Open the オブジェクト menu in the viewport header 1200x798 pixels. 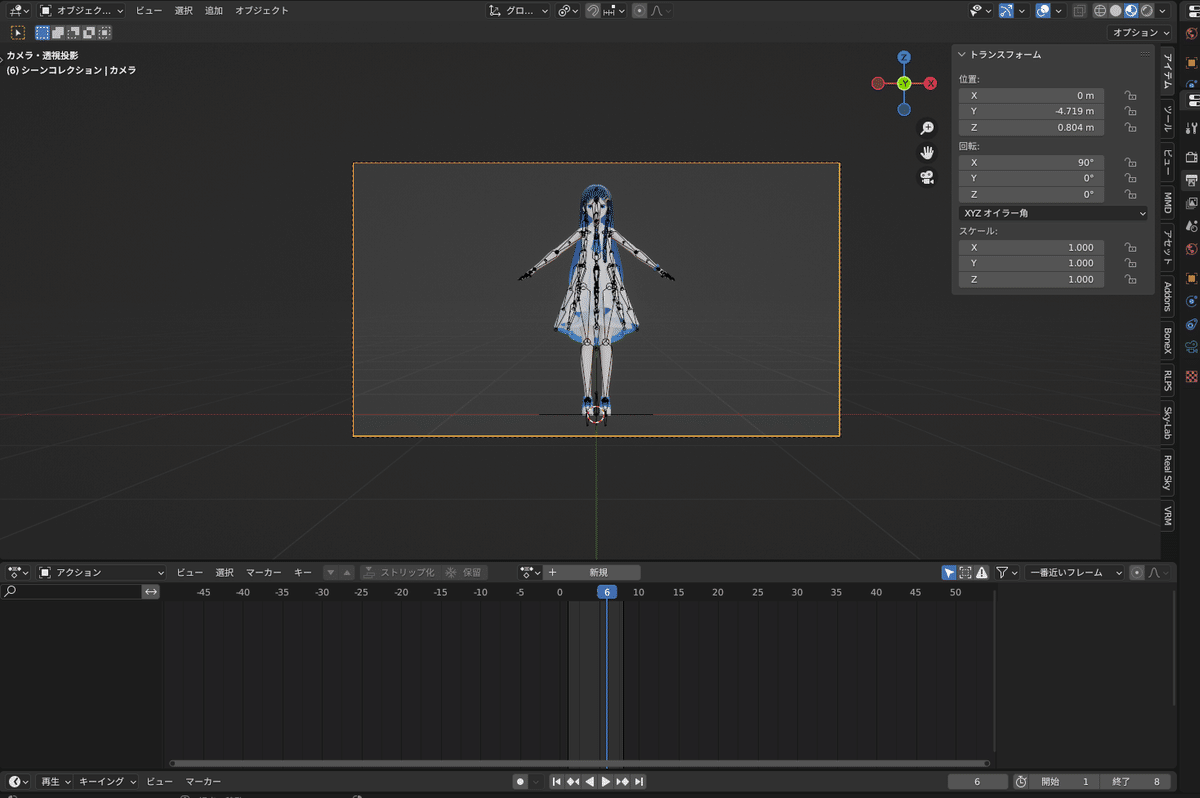pyautogui.click(x=262, y=11)
